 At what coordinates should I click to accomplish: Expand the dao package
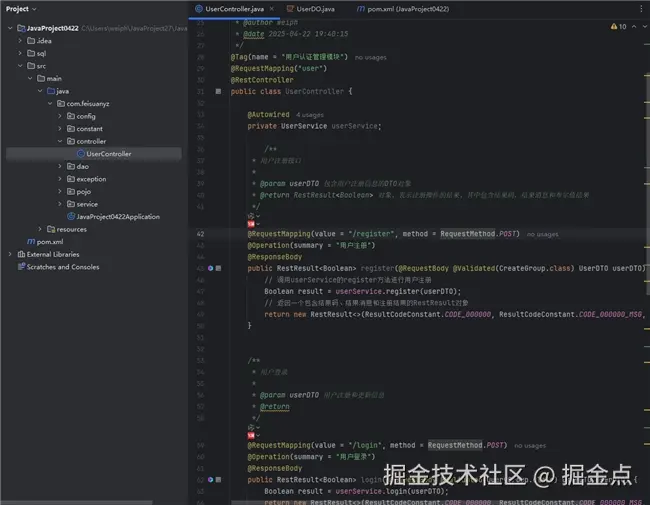click(x=60, y=166)
